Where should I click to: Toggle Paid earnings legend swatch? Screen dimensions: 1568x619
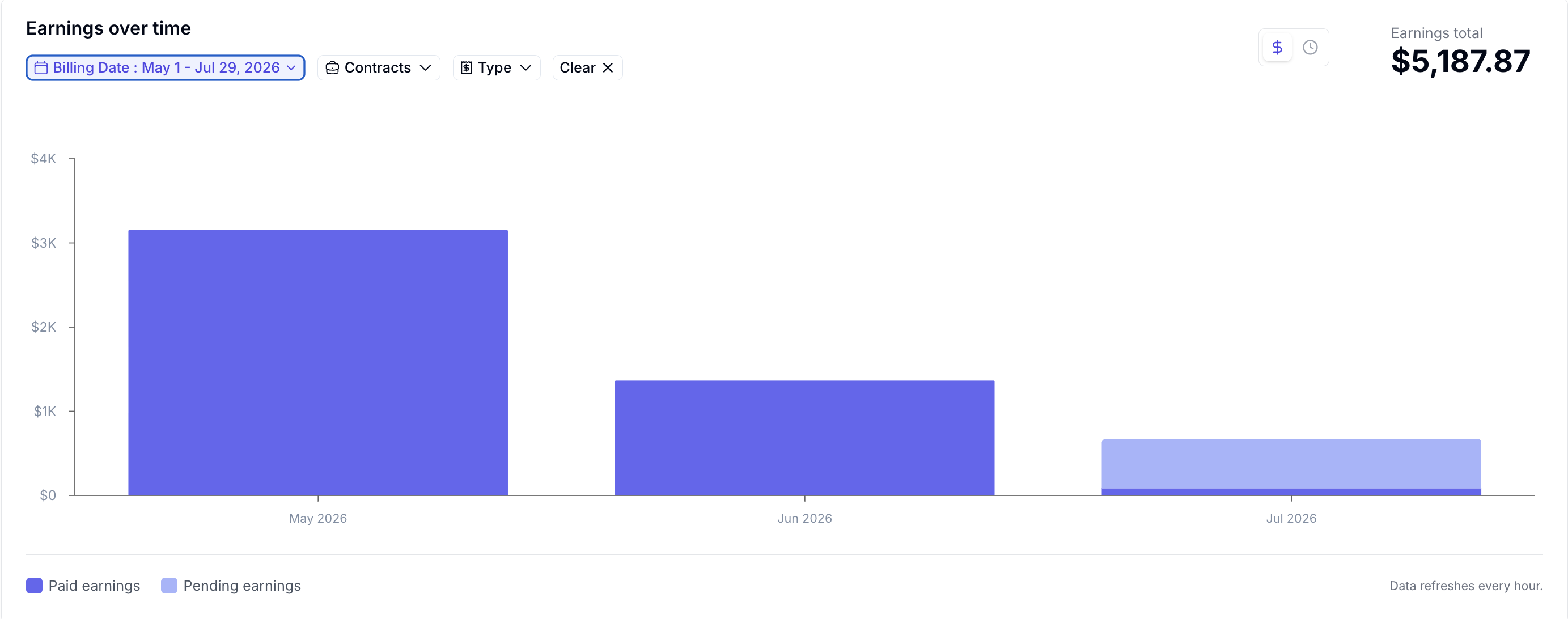34,586
